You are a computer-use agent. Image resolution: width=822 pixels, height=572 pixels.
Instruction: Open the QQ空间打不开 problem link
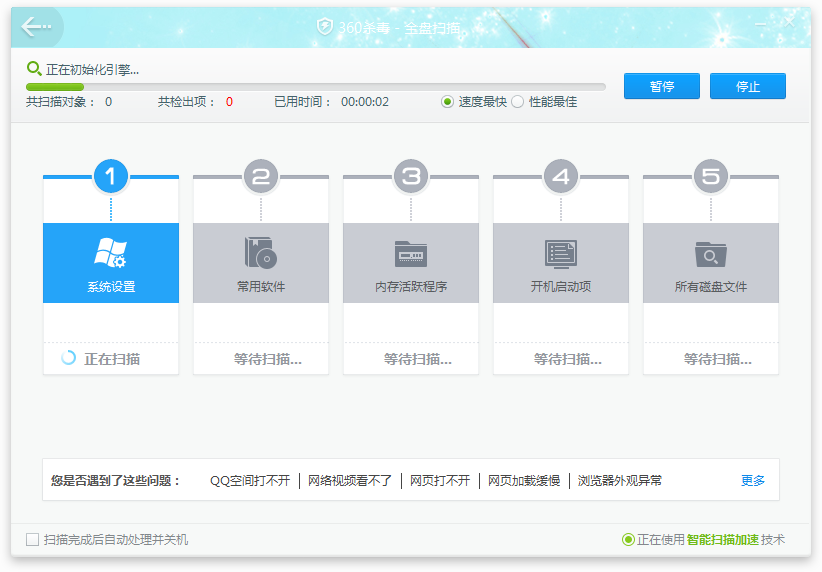[x=249, y=481]
